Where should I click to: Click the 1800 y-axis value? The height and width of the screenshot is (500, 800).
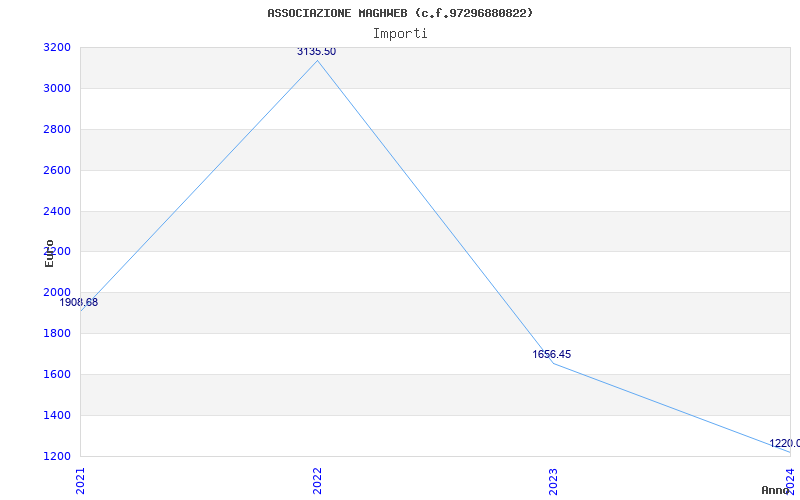coord(57,334)
